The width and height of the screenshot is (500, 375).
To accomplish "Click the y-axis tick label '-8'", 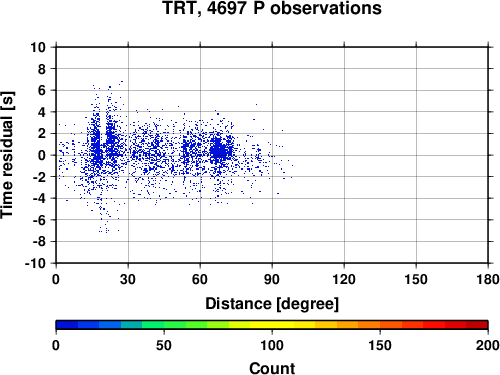I will click(39, 242).
